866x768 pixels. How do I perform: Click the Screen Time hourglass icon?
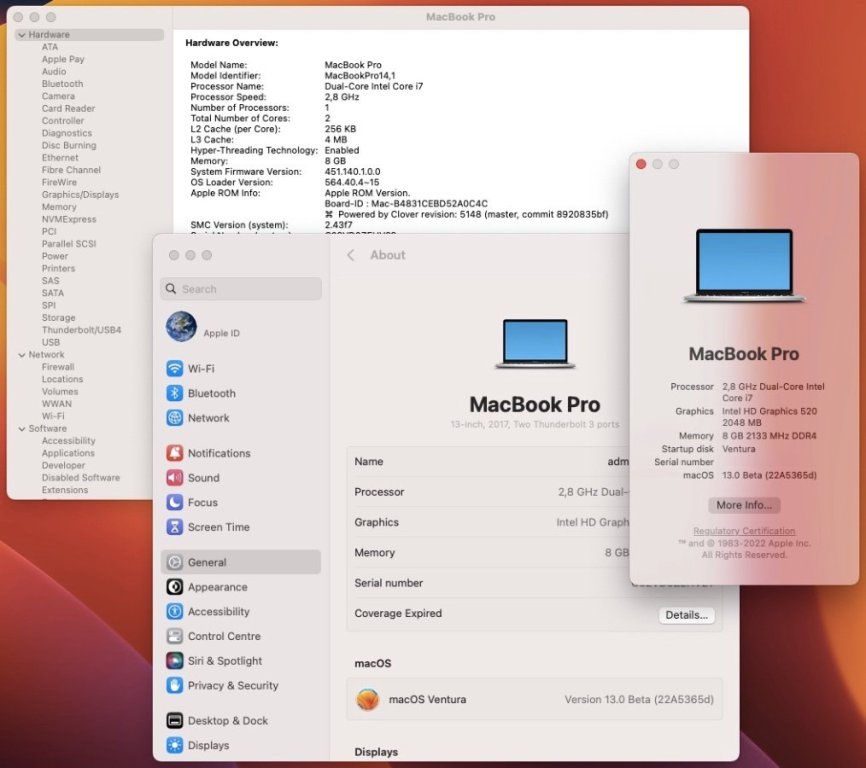(x=175, y=527)
